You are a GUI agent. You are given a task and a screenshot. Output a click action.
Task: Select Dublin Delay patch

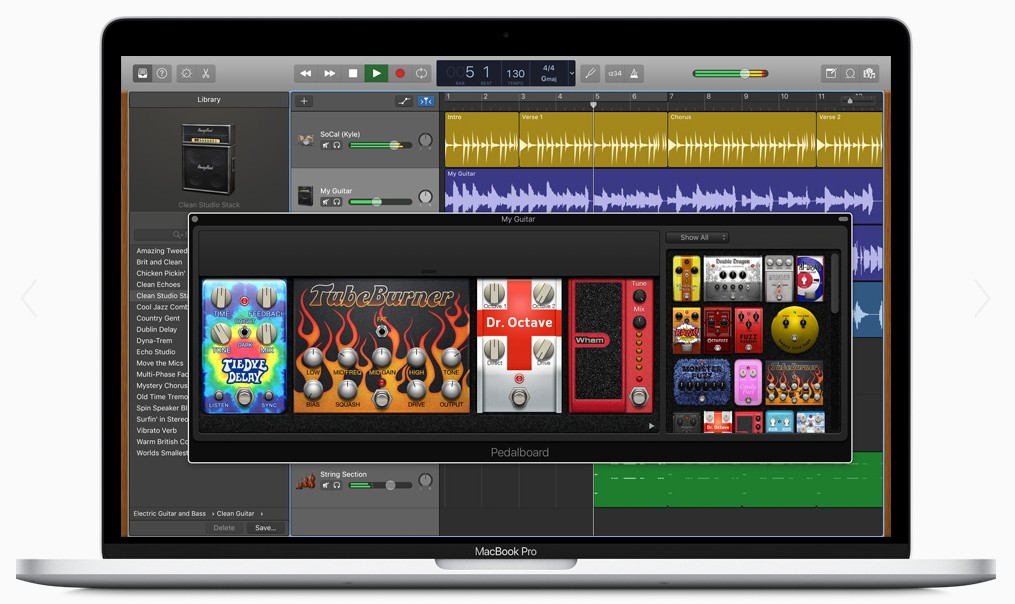[157, 330]
